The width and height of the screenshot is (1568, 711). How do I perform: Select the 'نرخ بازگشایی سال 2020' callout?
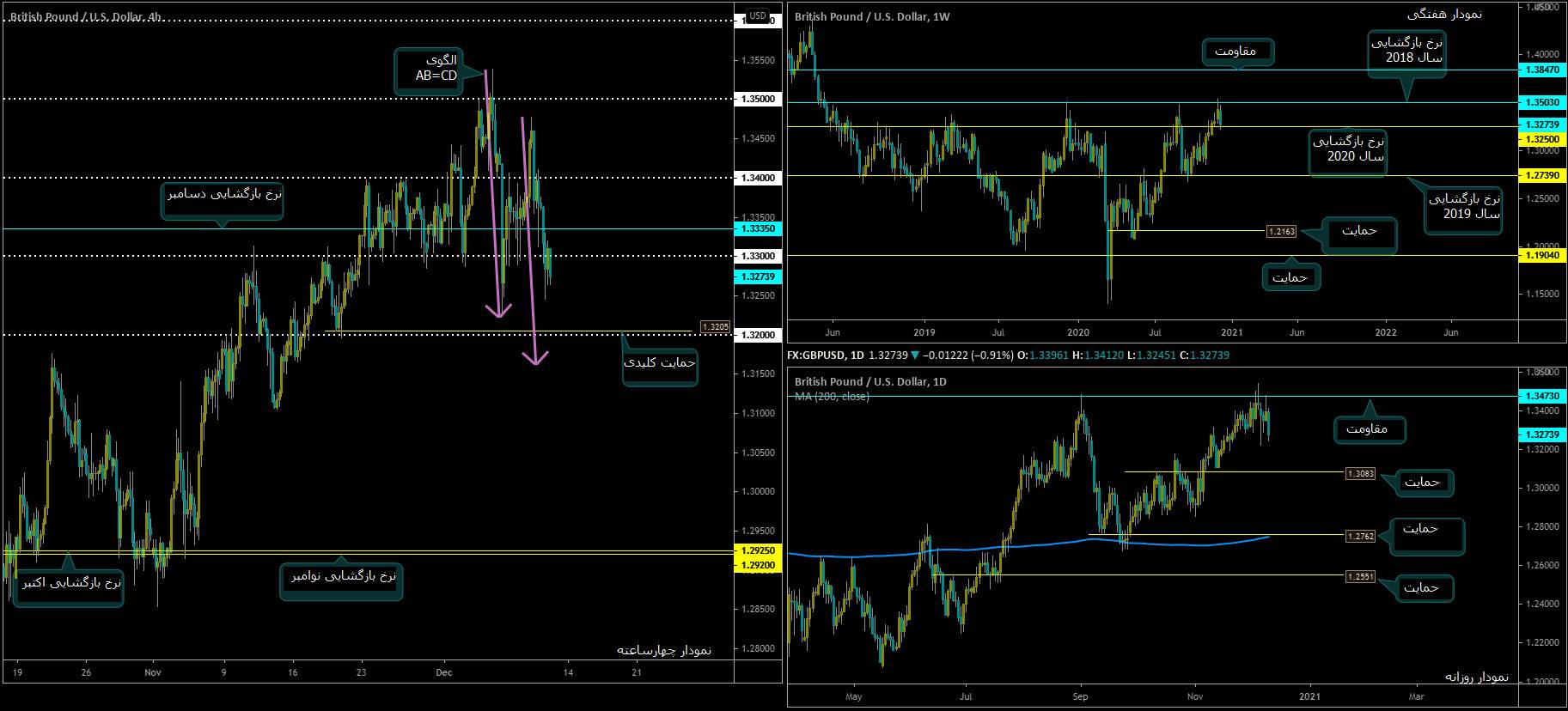coord(1348,153)
